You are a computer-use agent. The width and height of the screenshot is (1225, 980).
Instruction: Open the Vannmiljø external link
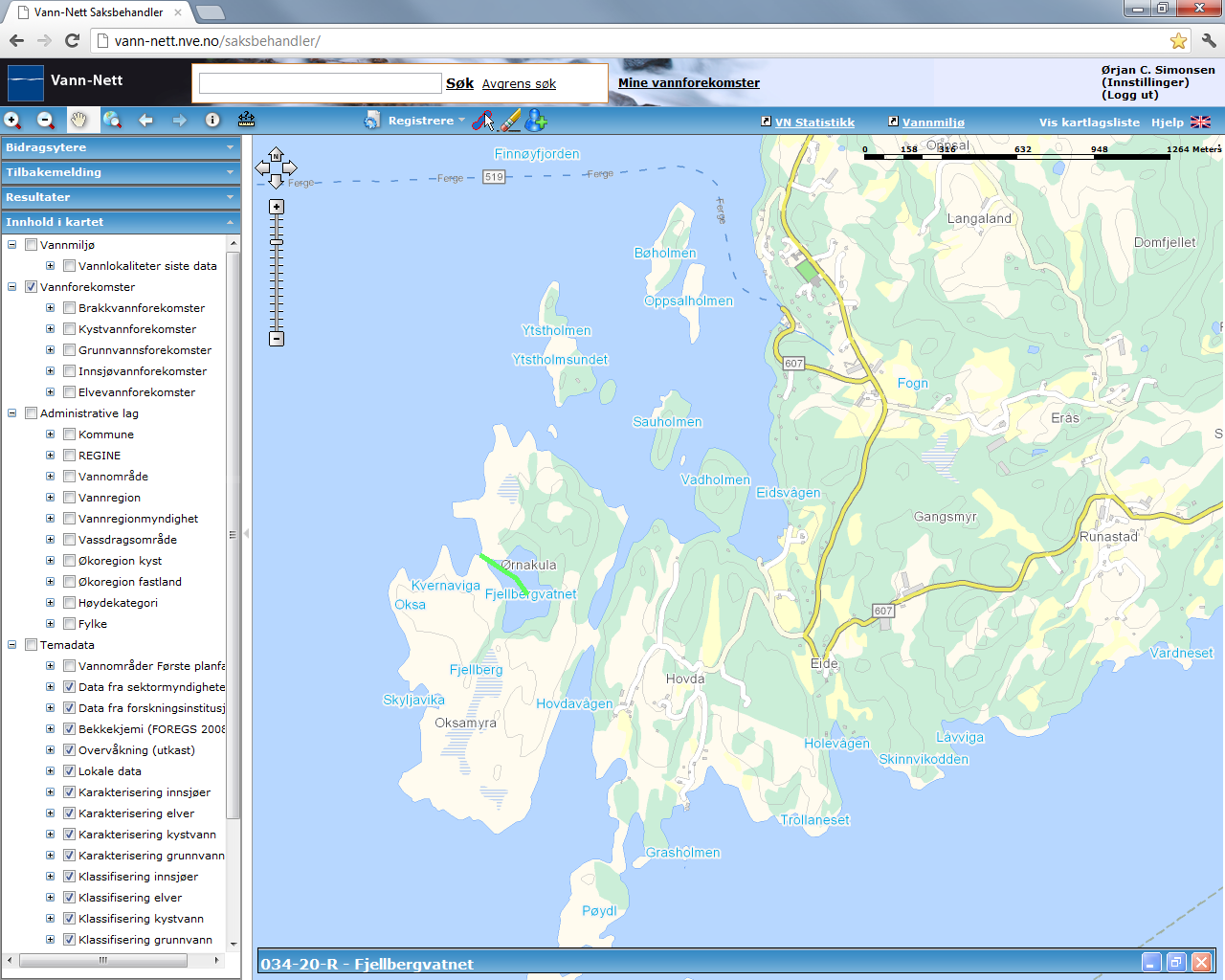pos(933,122)
